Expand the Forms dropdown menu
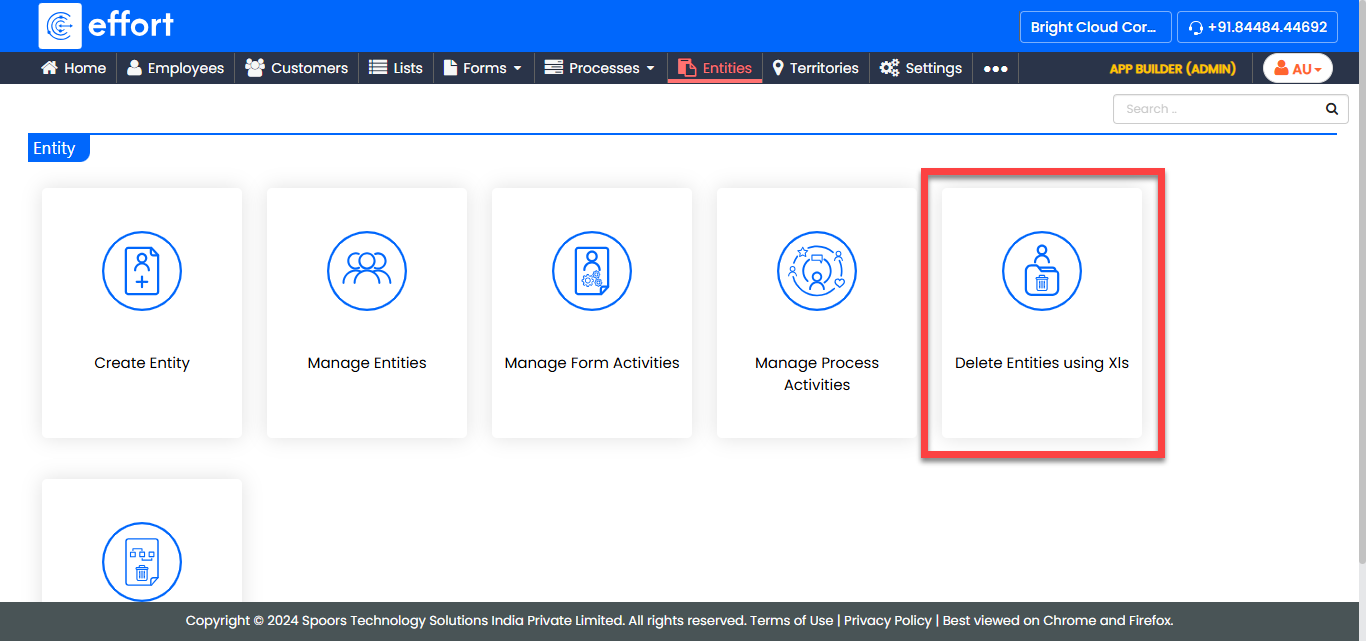The image size is (1366, 641). (483, 68)
